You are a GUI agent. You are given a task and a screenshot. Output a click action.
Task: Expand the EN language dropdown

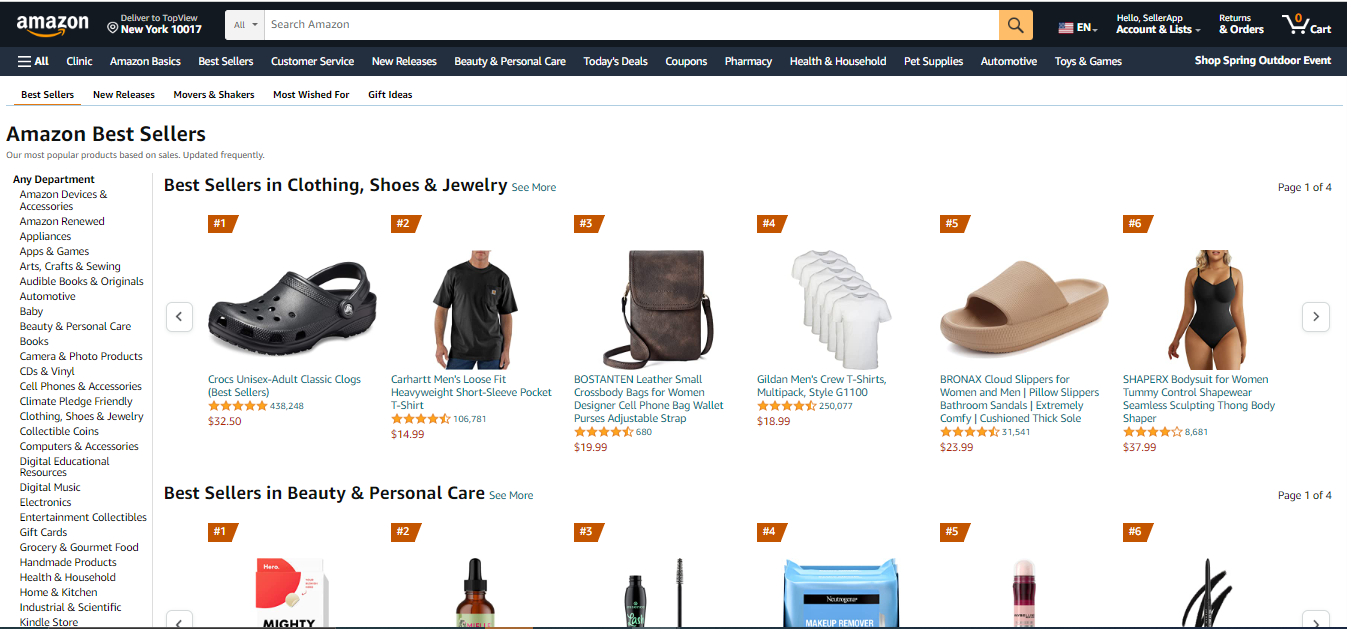point(1087,28)
